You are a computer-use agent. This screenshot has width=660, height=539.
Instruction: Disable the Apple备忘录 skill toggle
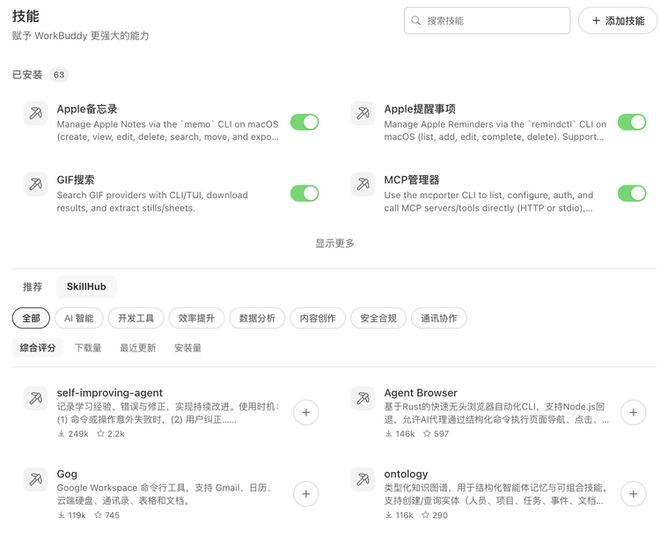304,122
